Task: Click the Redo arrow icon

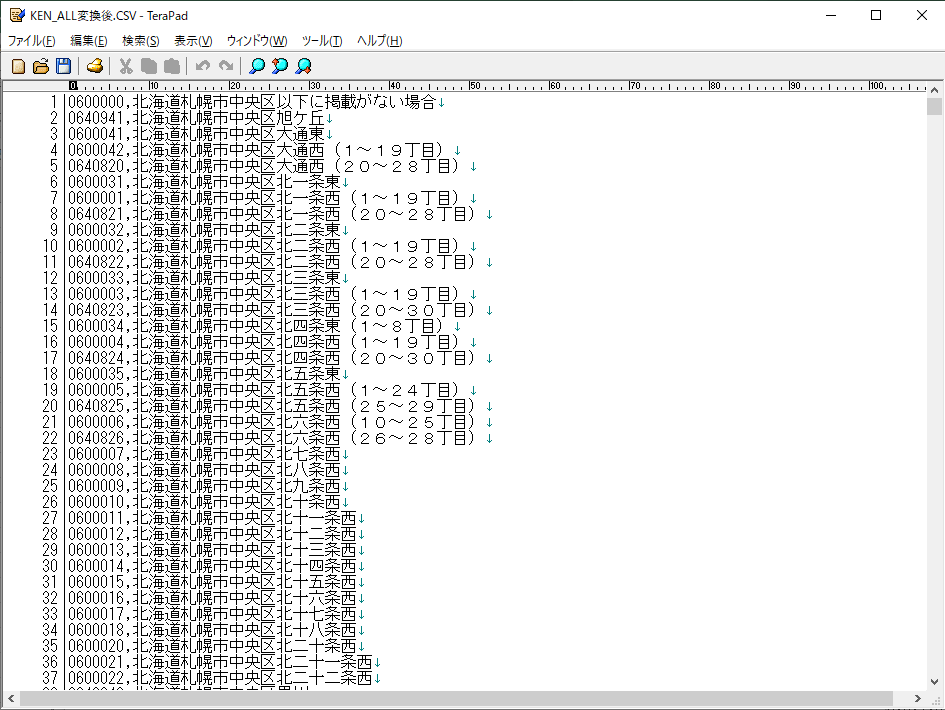Action: tap(226, 66)
